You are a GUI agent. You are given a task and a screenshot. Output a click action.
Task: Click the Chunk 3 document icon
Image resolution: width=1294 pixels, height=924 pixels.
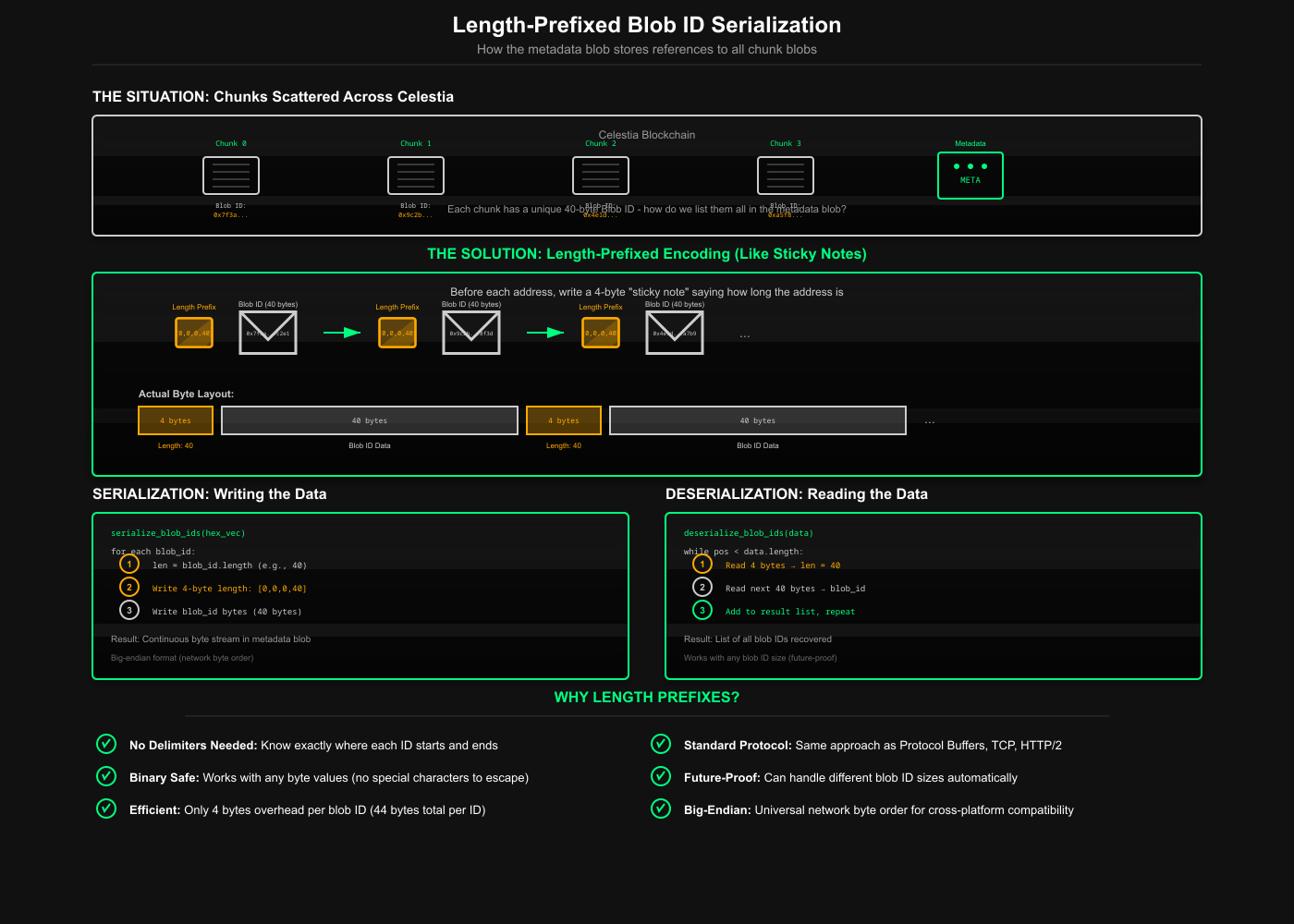coord(786,176)
